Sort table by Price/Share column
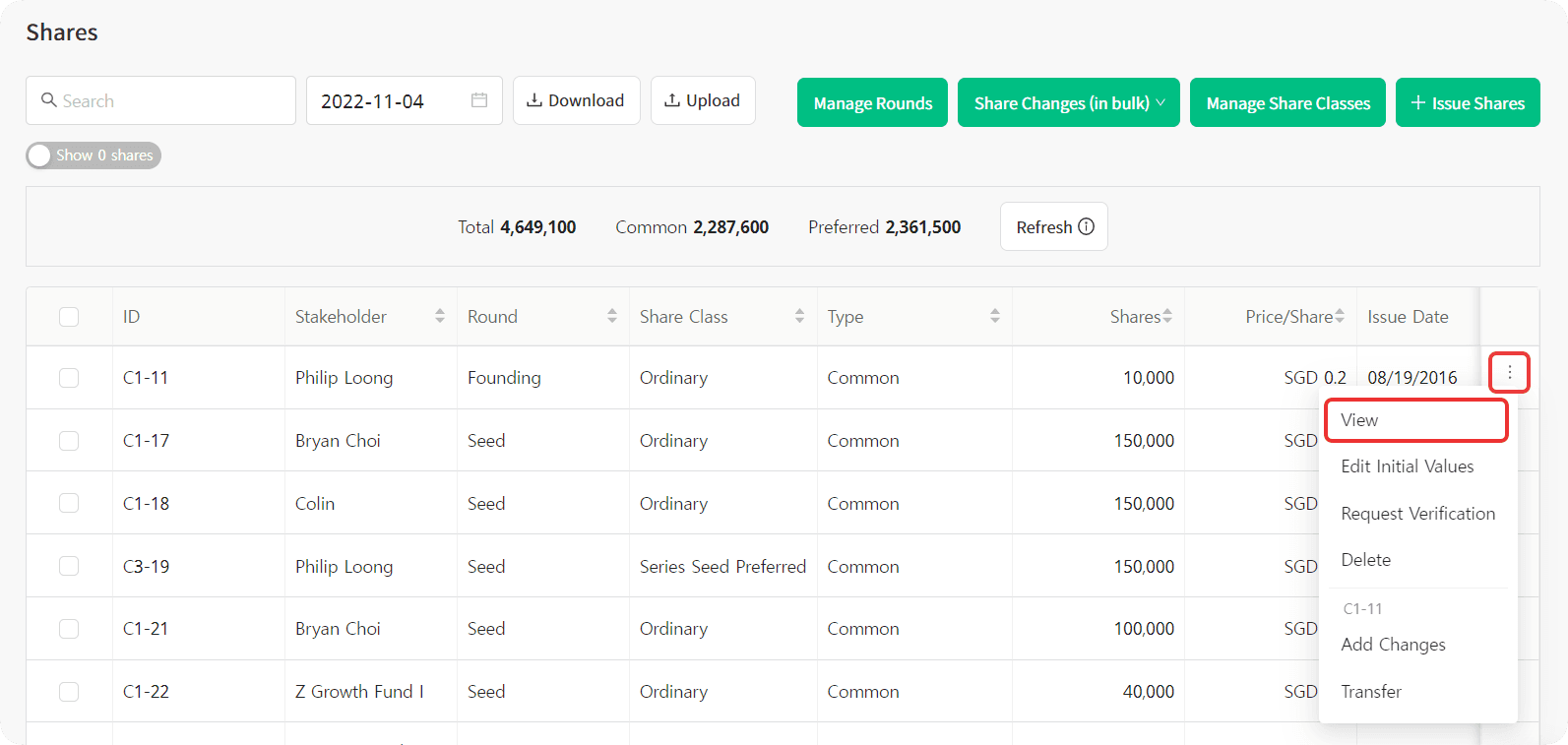The image size is (1568, 745). click(x=1340, y=316)
